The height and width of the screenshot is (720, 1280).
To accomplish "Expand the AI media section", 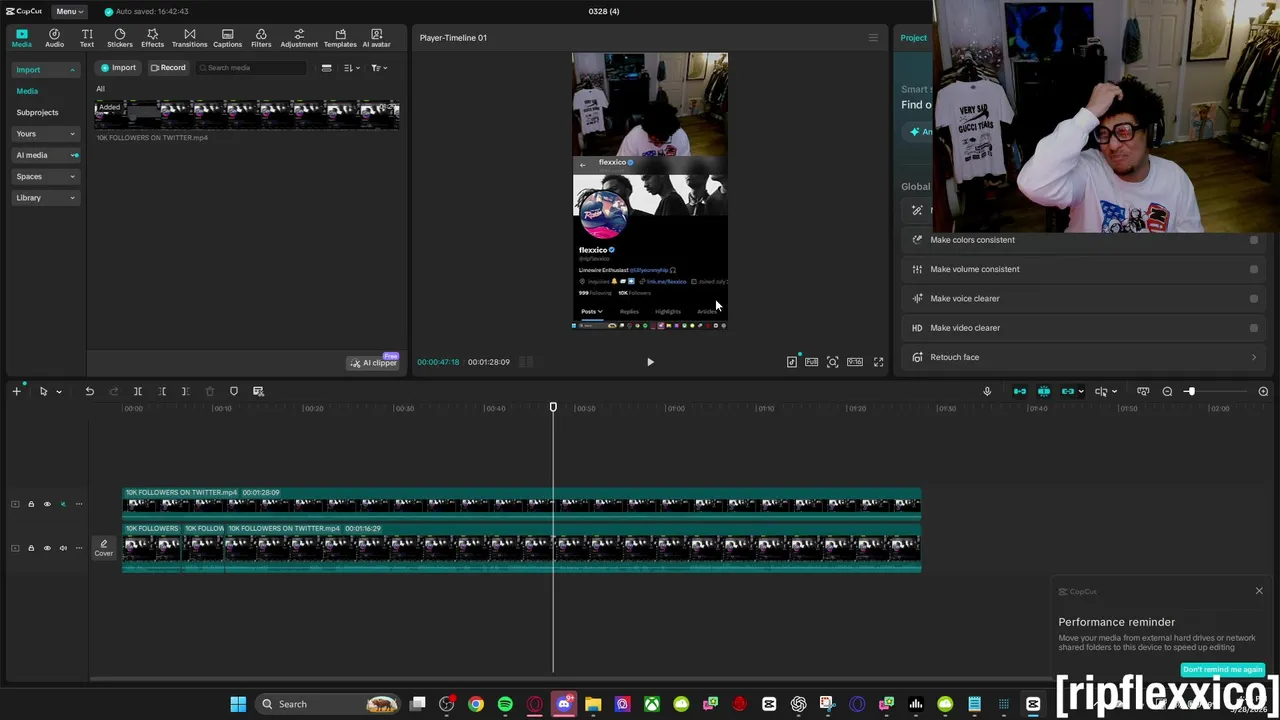I will (46, 155).
